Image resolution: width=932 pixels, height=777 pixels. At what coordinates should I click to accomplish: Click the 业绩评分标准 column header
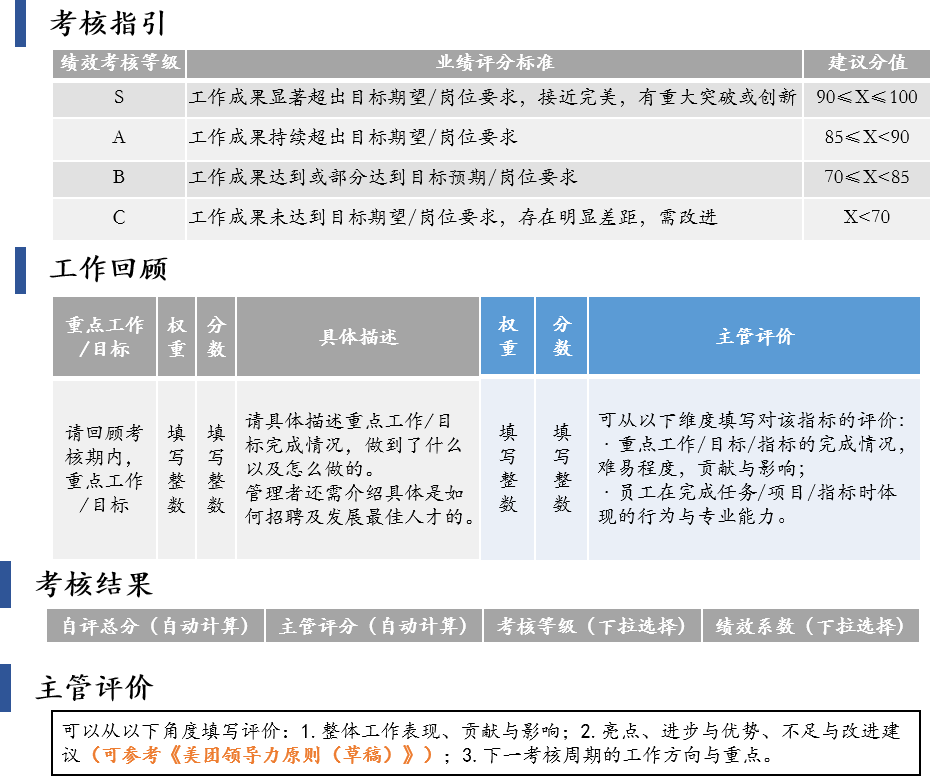click(x=494, y=63)
